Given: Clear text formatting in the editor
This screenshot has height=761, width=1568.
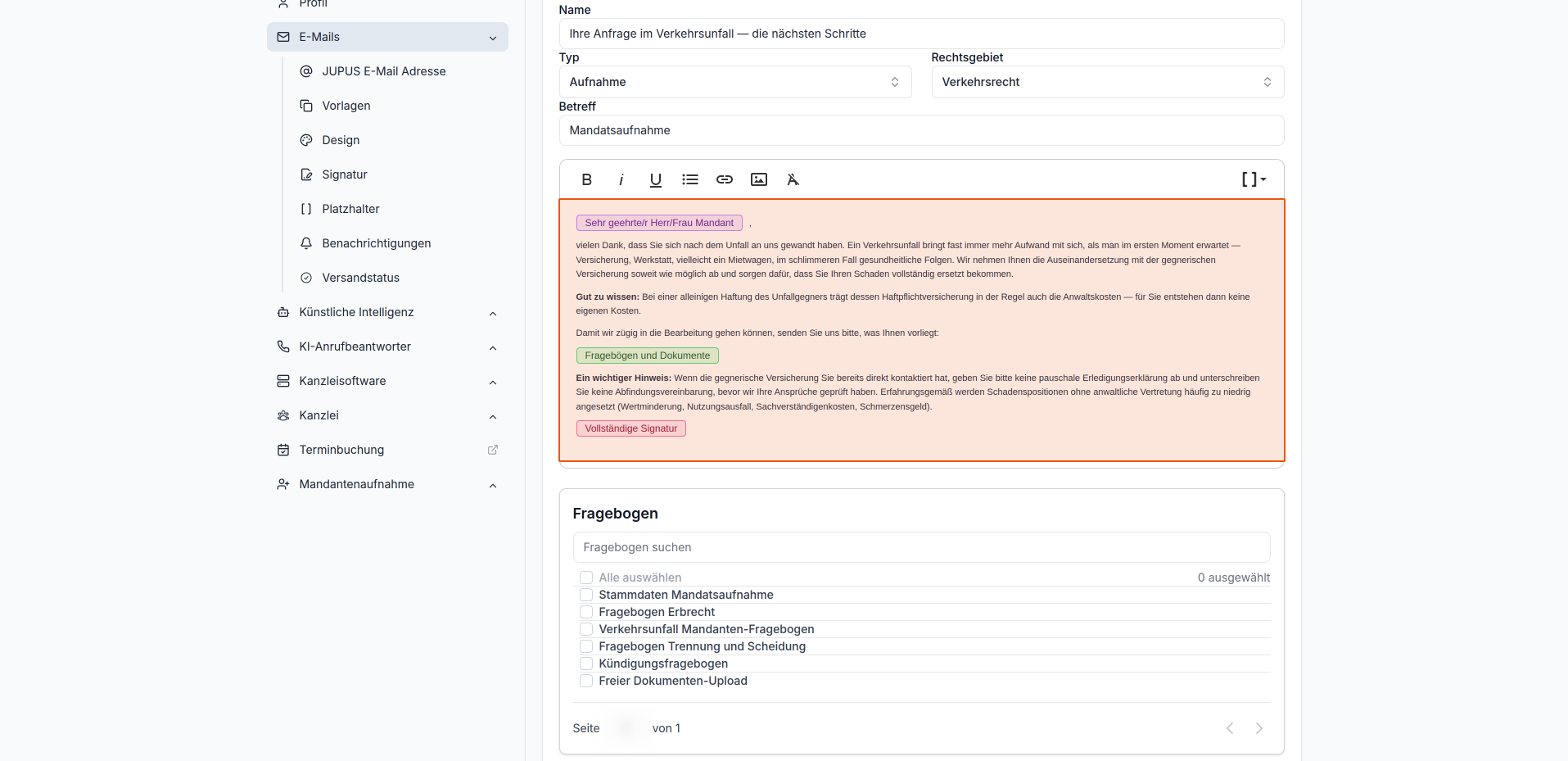Looking at the screenshot, I should point(793,179).
